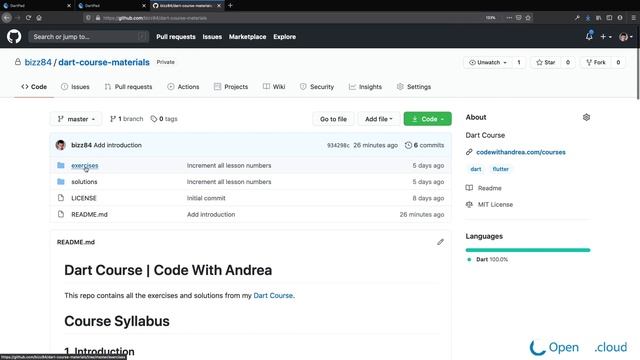This screenshot has height=360, width=640.
Task: Switch to the repository Pull requests tab
Action: pos(128,87)
